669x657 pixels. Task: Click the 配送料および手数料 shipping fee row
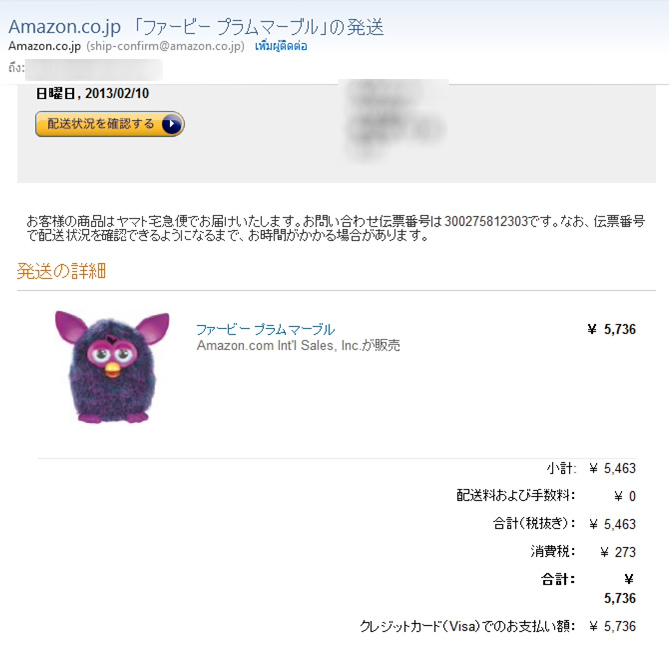click(546, 496)
